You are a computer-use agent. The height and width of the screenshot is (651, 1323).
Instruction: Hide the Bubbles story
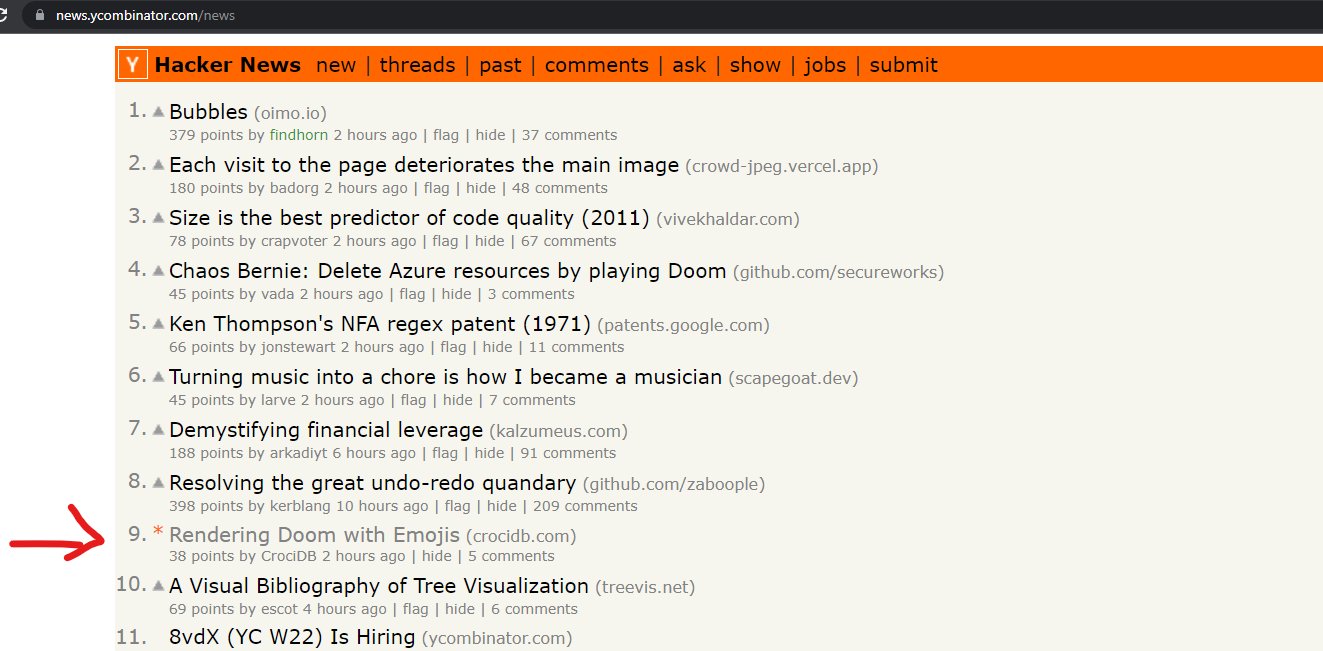pos(490,134)
